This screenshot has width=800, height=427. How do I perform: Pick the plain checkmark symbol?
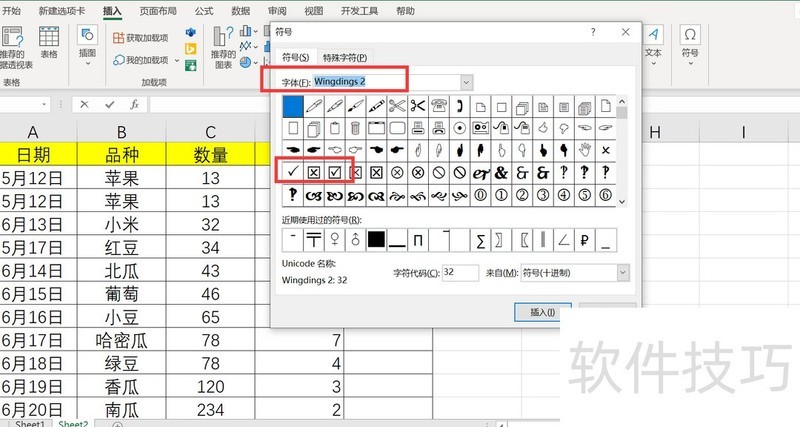click(293, 172)
